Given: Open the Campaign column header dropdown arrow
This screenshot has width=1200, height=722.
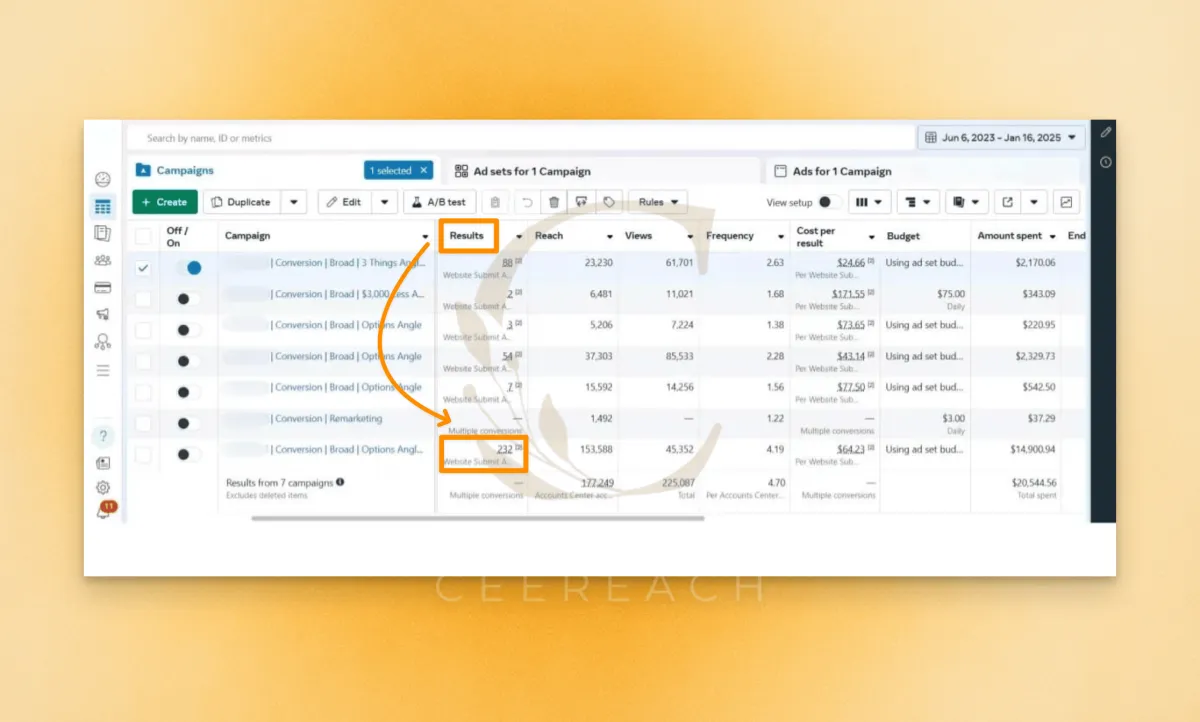Looking at the screenshot, I should 426,237.
